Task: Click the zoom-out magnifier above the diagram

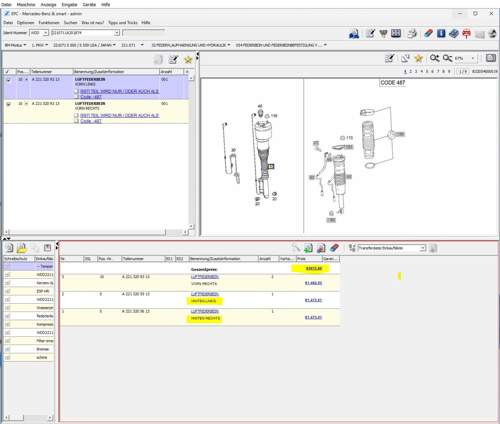Action: tap(447, 58)
